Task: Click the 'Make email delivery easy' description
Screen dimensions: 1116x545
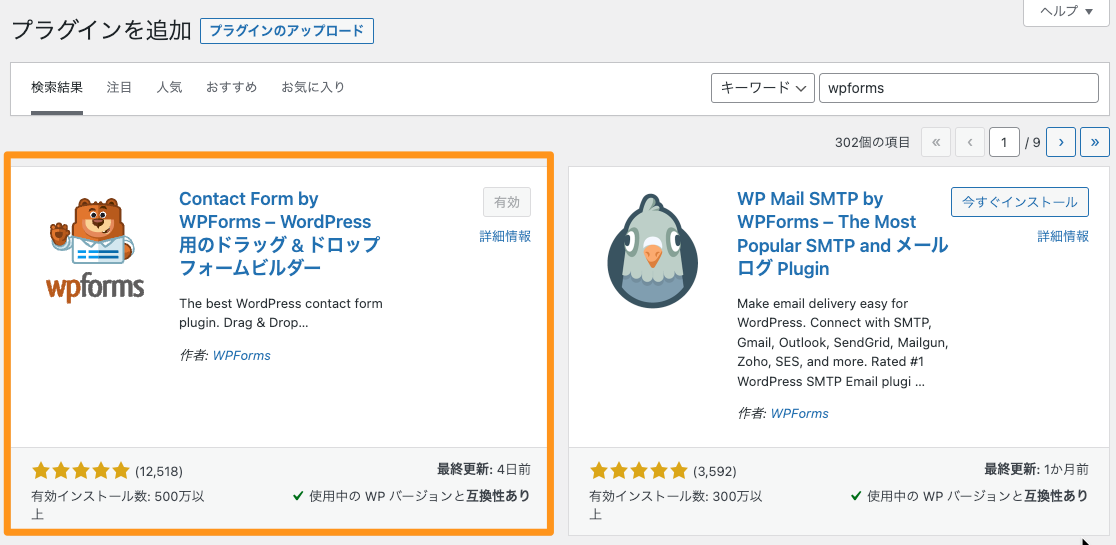Action: pos(843,342)
